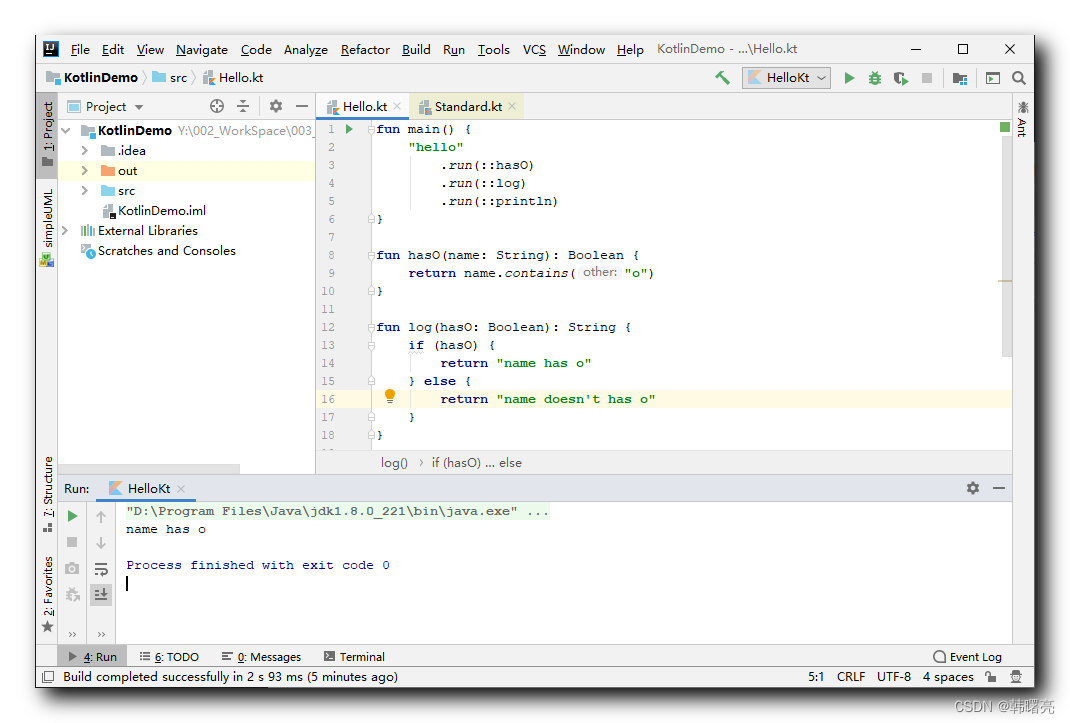Expand the out folder
This screenshot has width=1070, height=723.
(x=85, y=171)
